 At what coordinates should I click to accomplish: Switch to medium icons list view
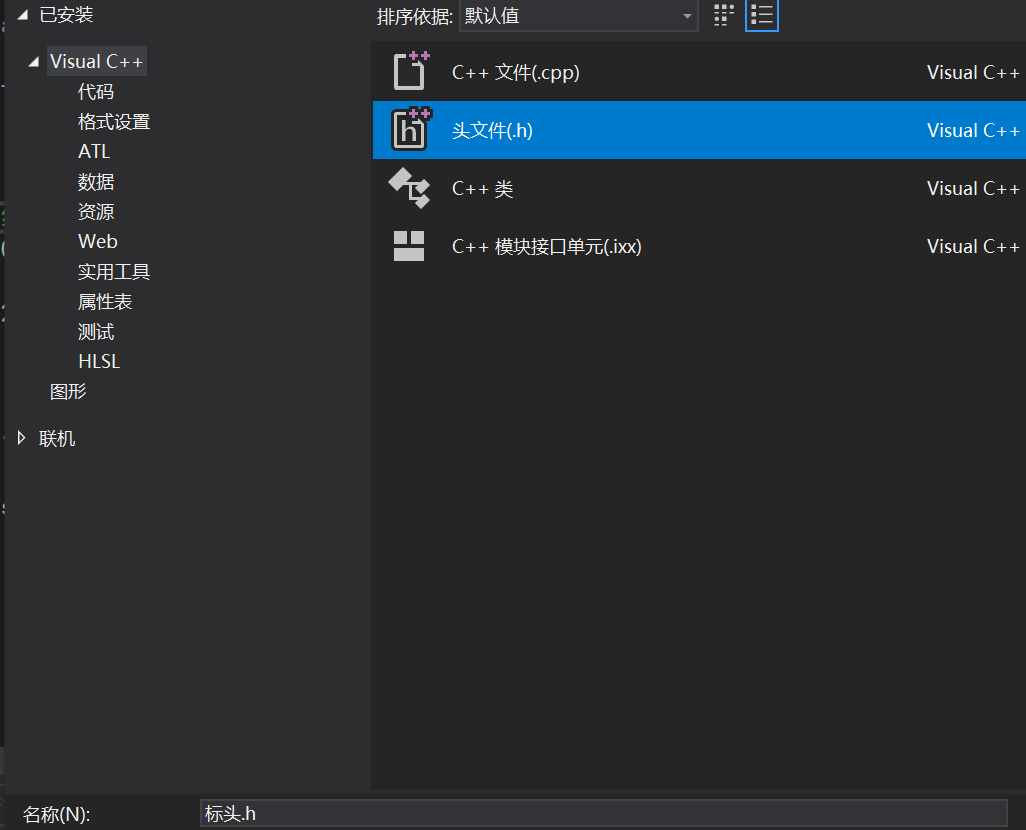(762, 15)
